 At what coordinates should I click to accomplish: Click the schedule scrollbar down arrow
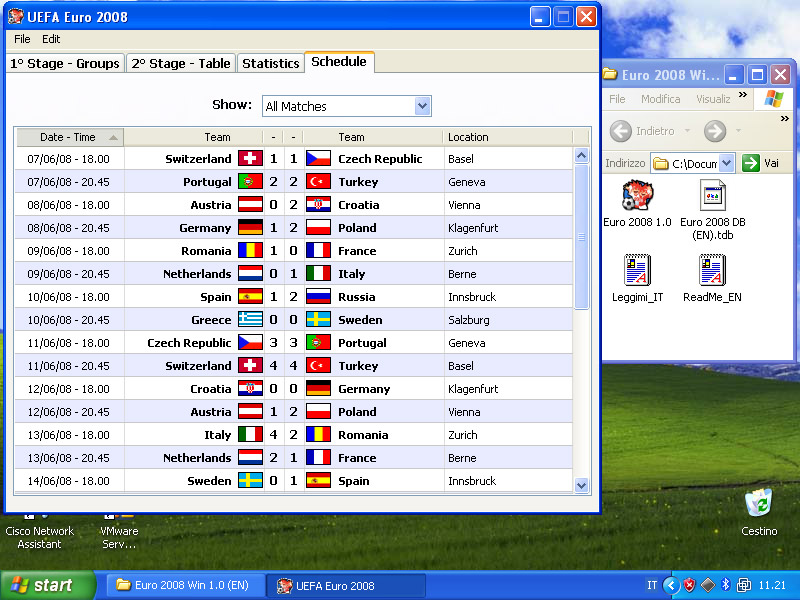[581, 485]
